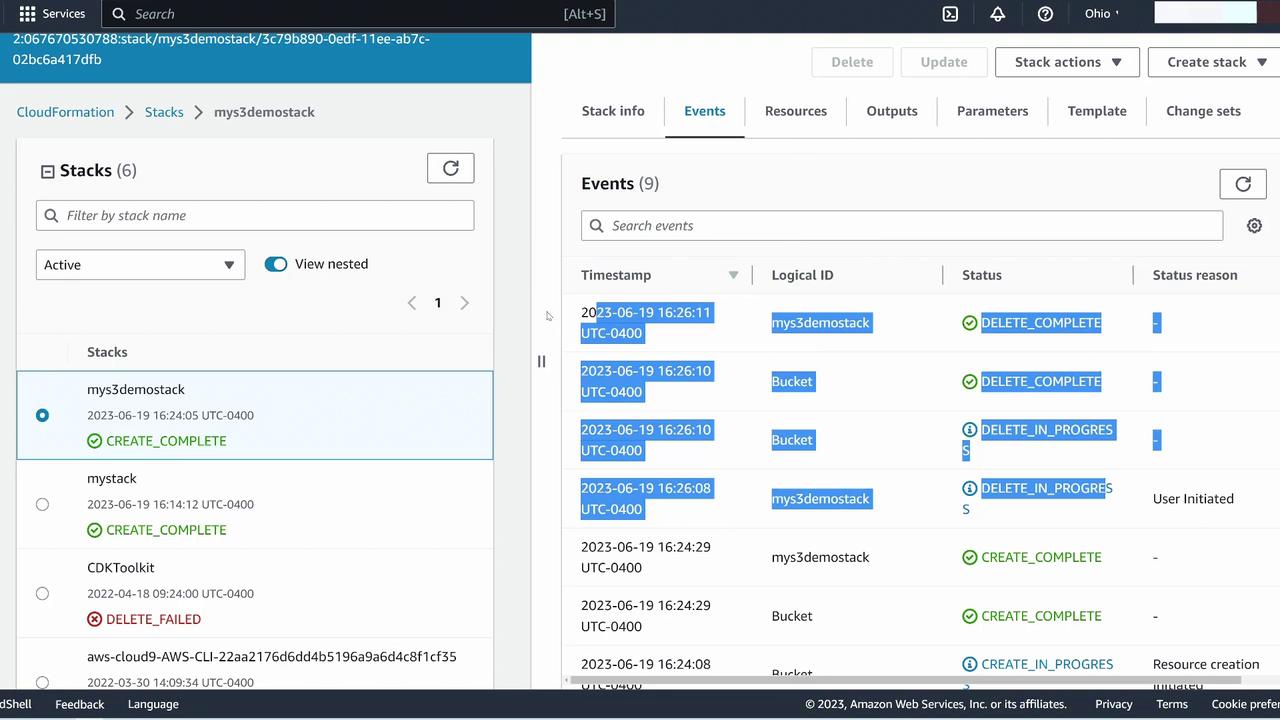Screen dimensions: 1280x720
Task: Expand the Stack actions dropdown
Action: (1067, 62)
